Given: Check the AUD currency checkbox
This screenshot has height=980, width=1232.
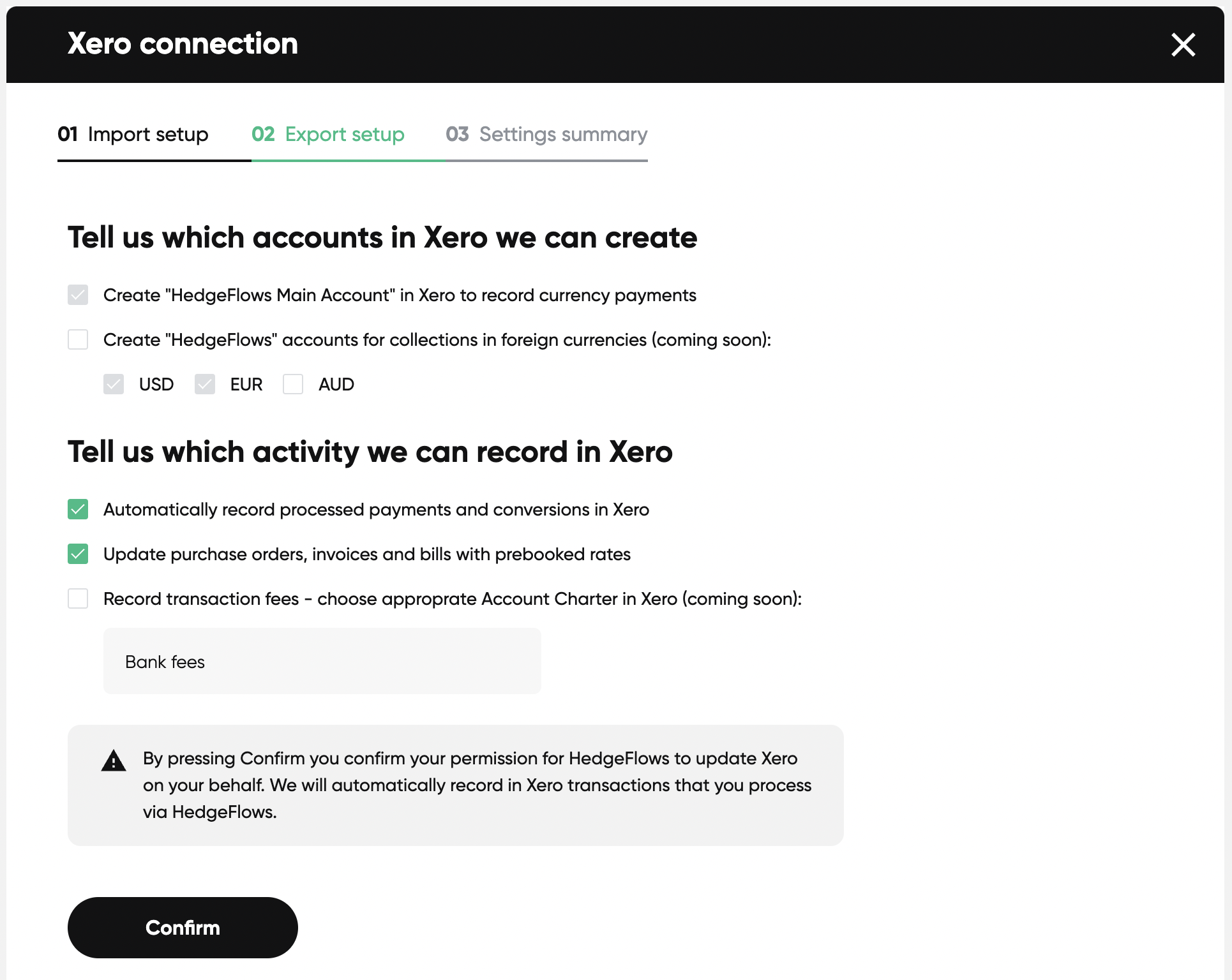Looking at the screenshot, I should (293, 384).
